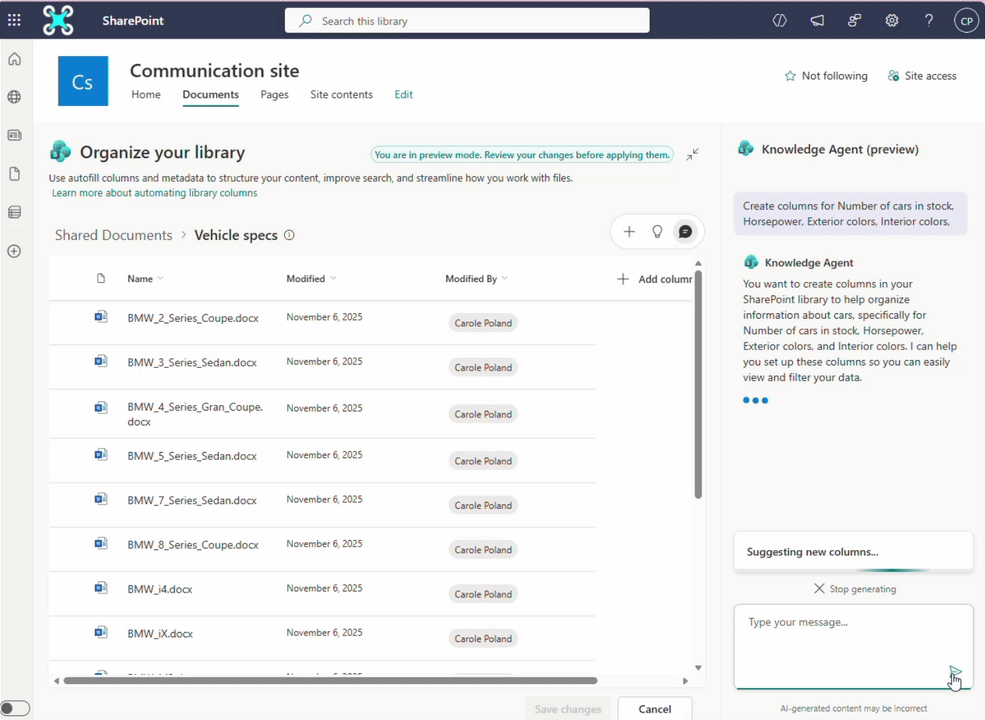Click the info icon next to Vehicle specs
This screenshot has height=720, width=985.
click(x=289, y=235)
